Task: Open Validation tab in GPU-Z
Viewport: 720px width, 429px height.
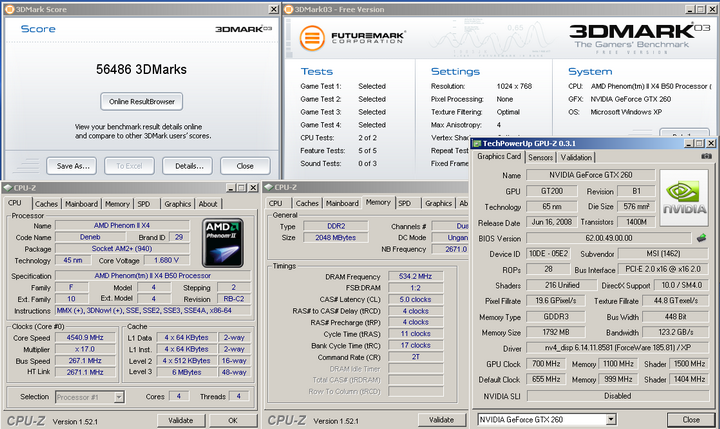Action: tap(576, 158)
